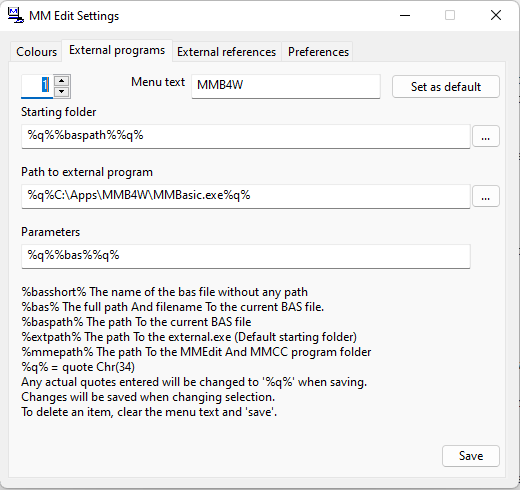The width and height of the screenshot is (520, 490).
Task: Click the MM Edit app icon in title bar
Action: pyautogui.click(x=16, y=15)
